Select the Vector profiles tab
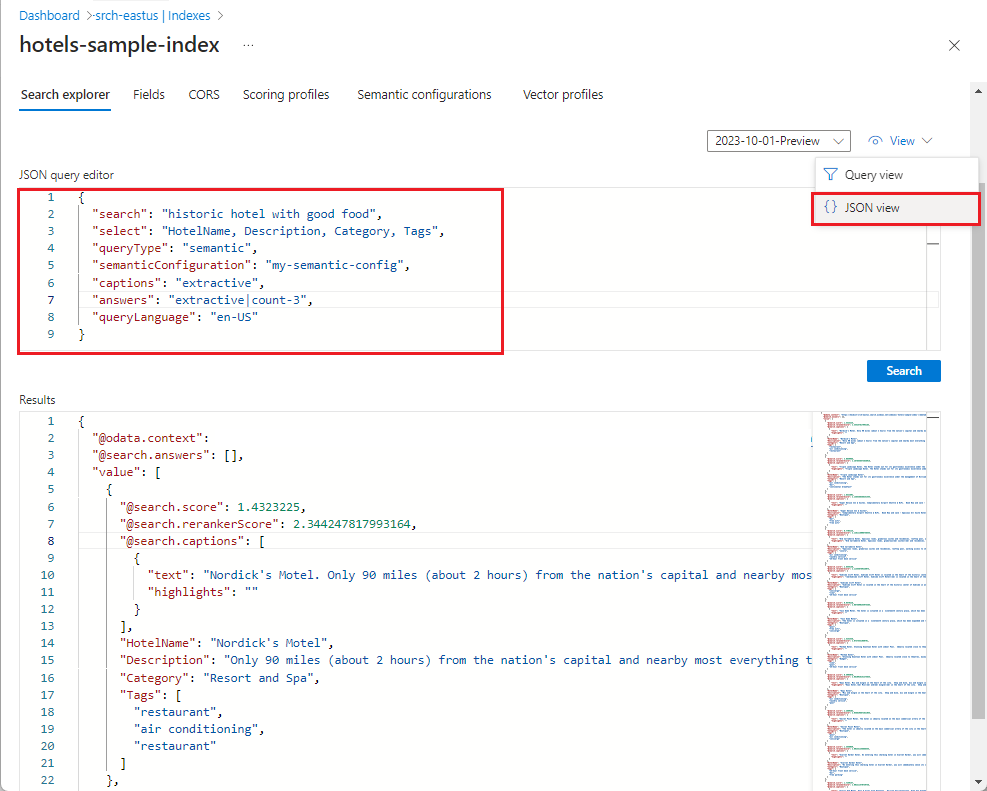 click(x=563, y=94)
